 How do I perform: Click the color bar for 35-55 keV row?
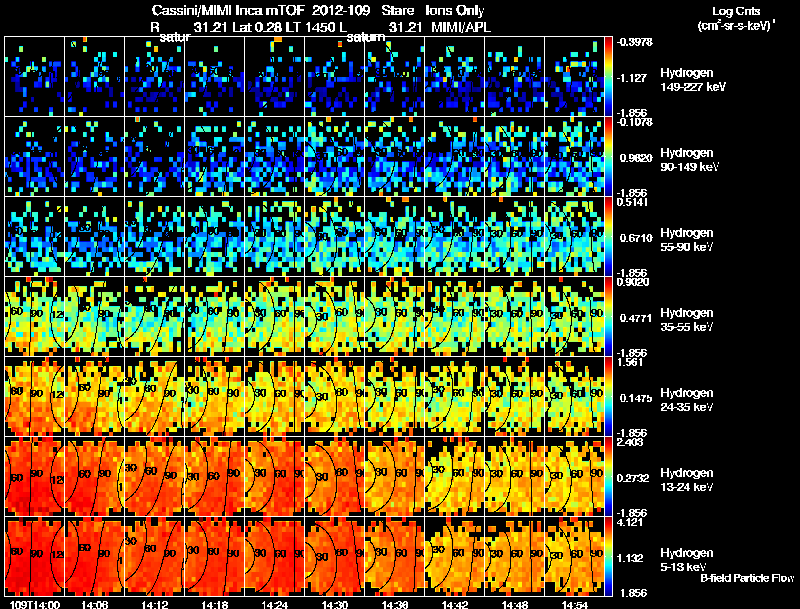point(608,316)
